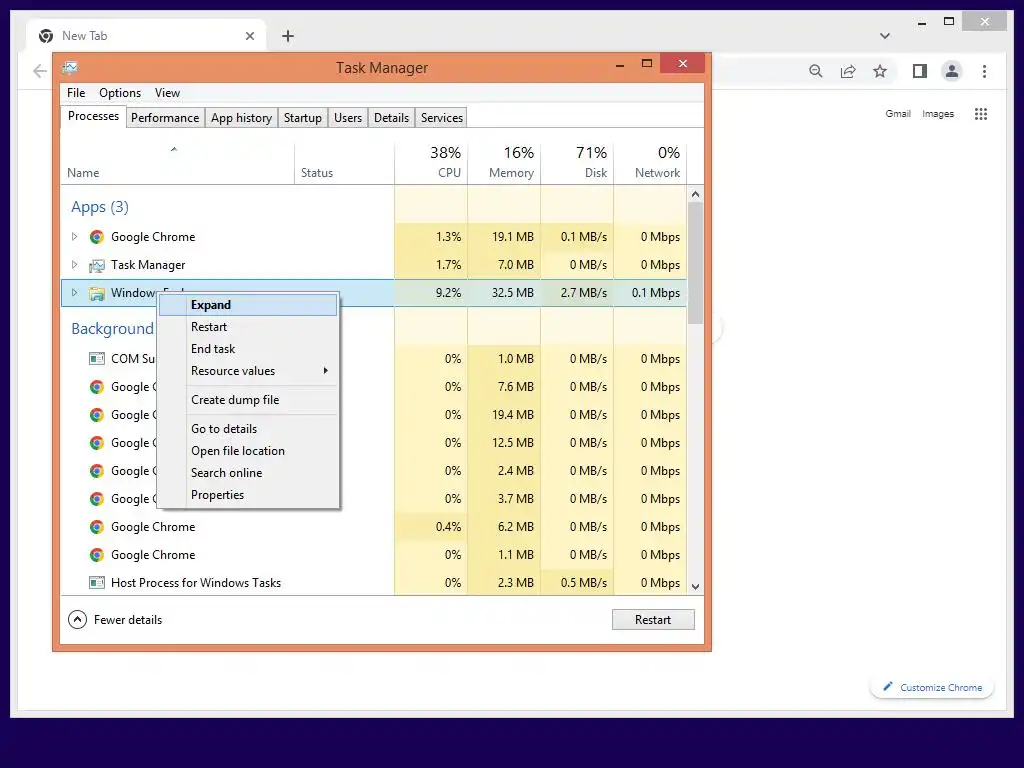Click the Windows Explorer folder icon
The image size is (1024, 768).
coord(97,293)
